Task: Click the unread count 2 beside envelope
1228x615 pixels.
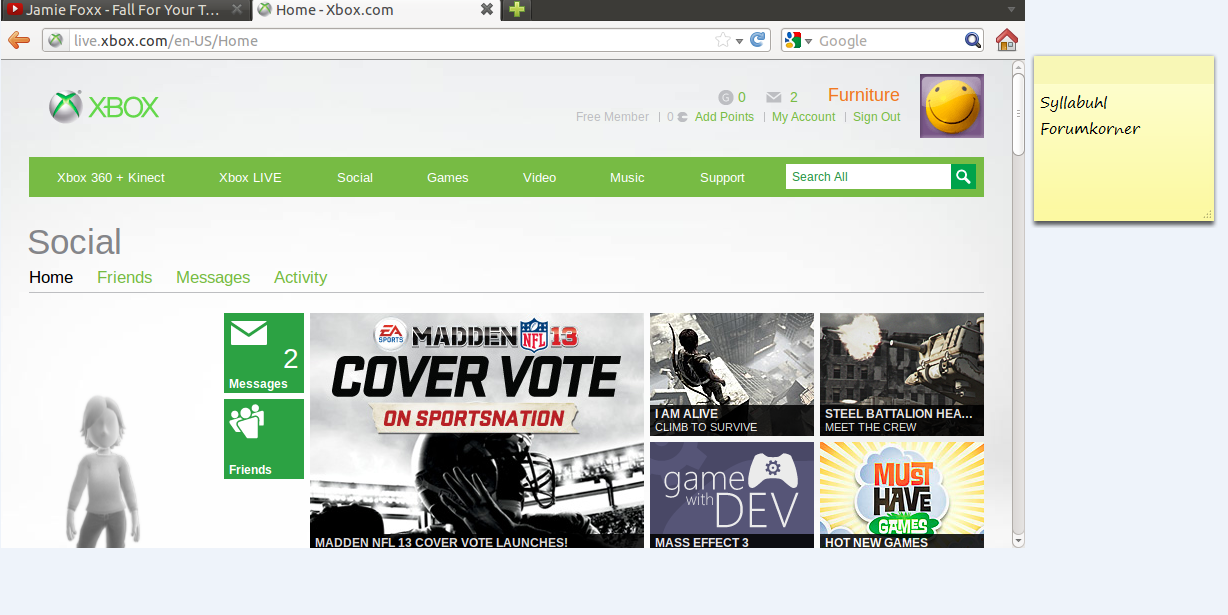Action: [794, 97]
